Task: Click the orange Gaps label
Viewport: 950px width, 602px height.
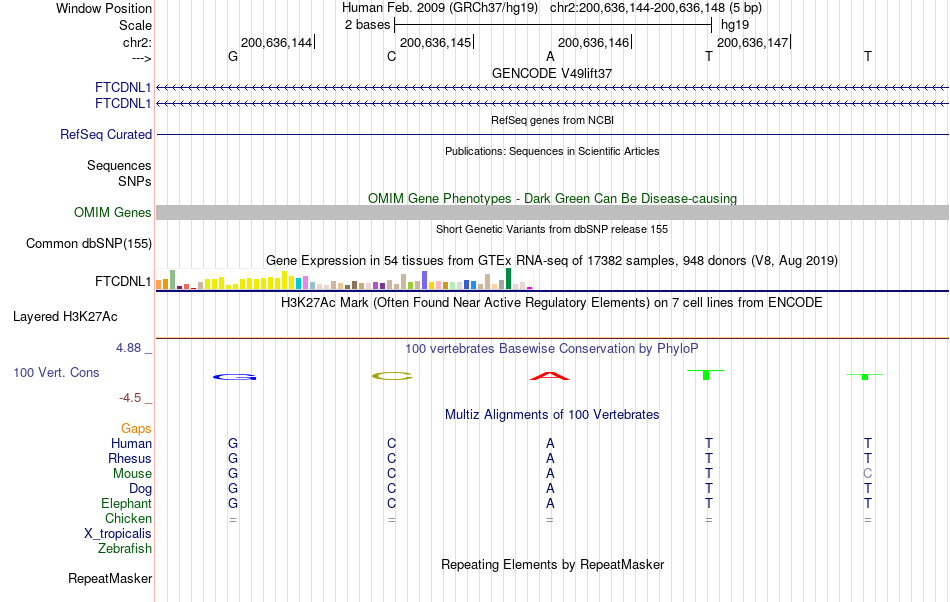Action: tap(136, 429)
